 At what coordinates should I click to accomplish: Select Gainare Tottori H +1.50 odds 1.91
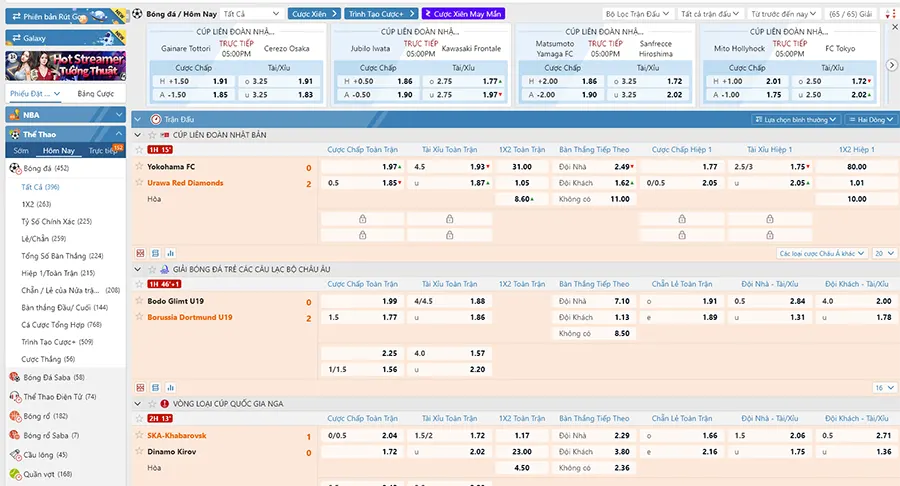tap(194, 81)
